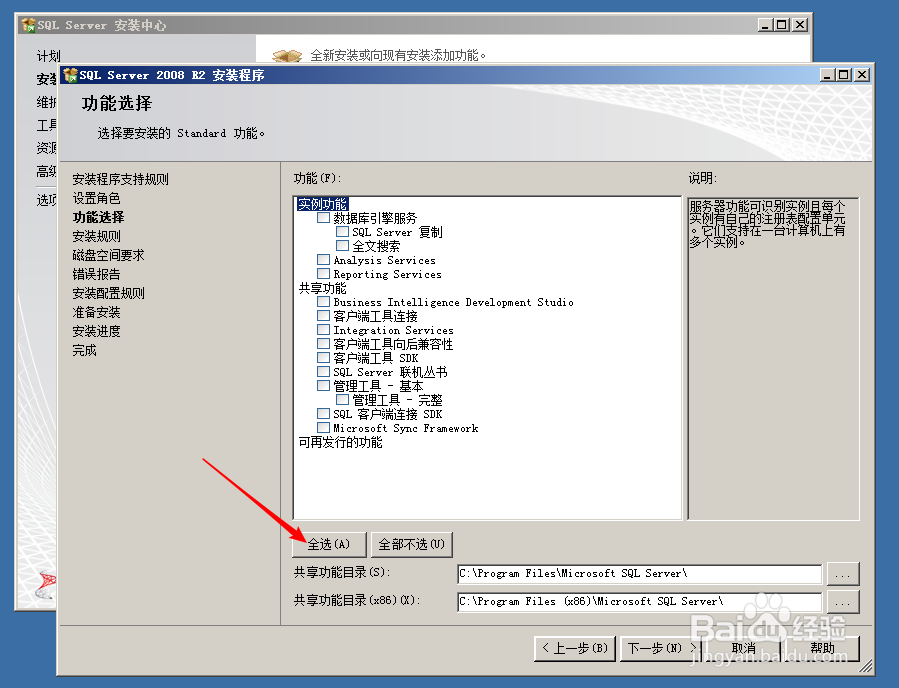Click the 安装程序支持规则 step

click(120, 179)
